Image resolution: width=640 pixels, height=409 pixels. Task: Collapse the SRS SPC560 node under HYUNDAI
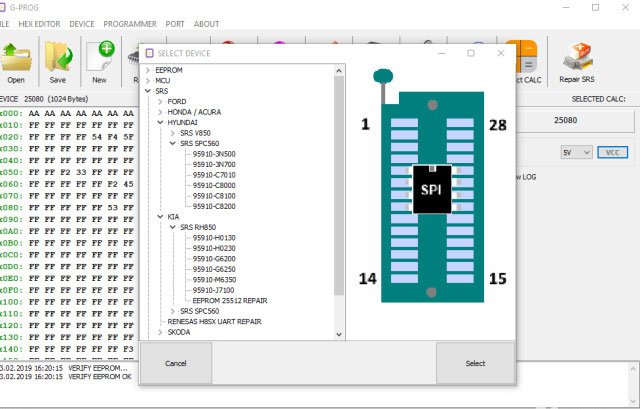pos(172,144)
